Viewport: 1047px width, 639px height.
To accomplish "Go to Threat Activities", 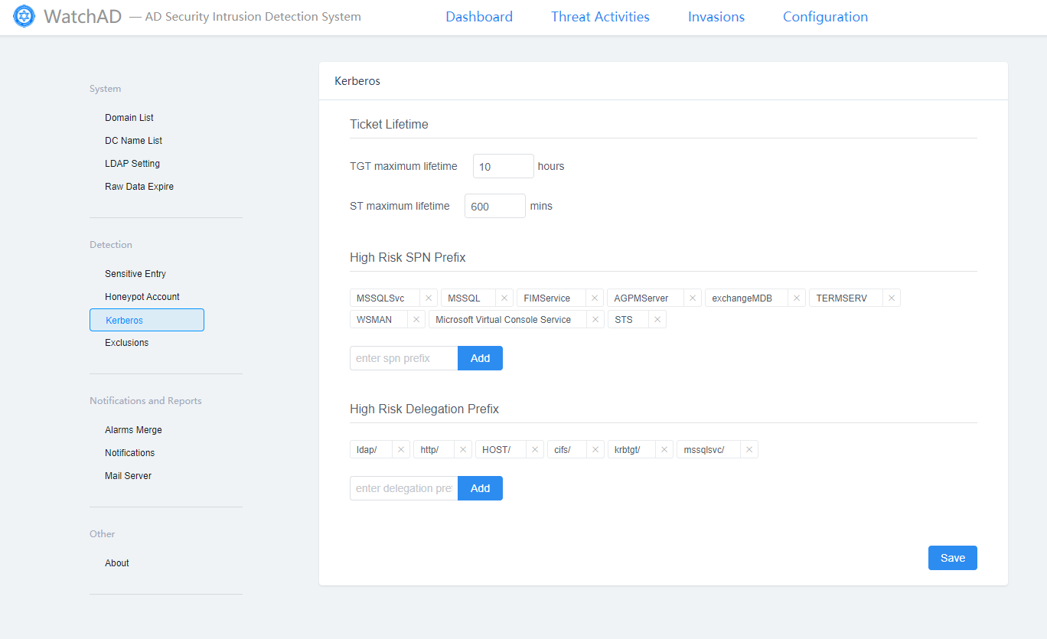I will [600, 17].
